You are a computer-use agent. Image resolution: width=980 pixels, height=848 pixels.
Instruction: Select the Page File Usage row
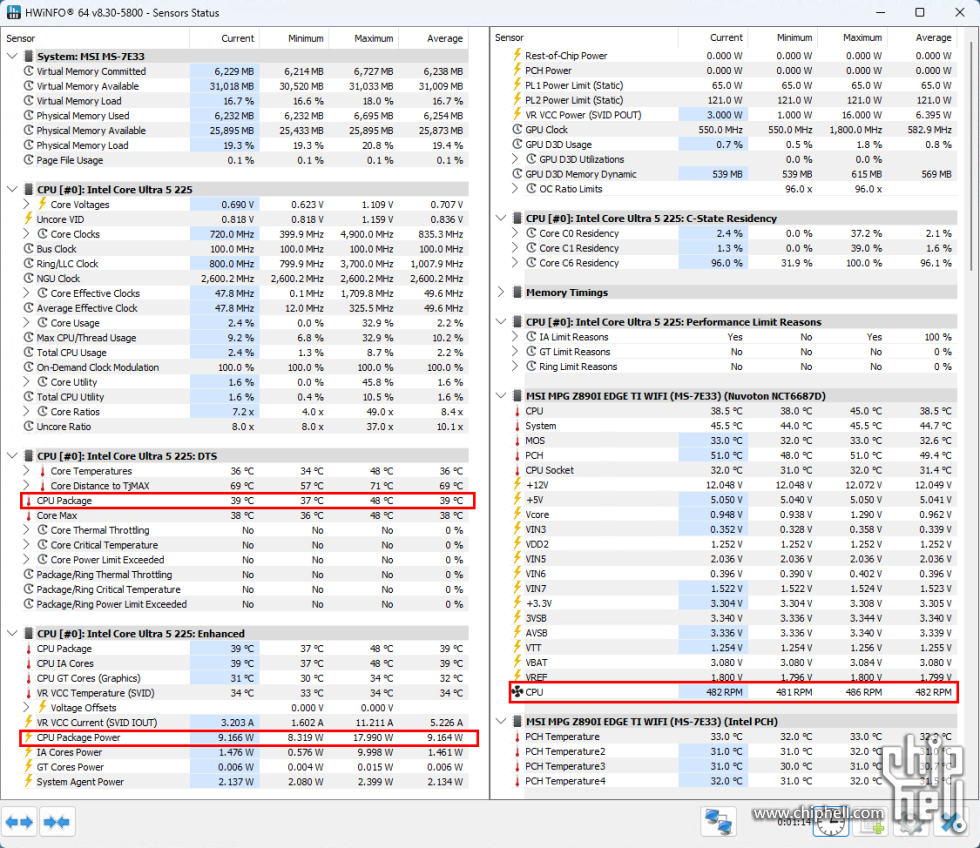(x=244, y=160)
